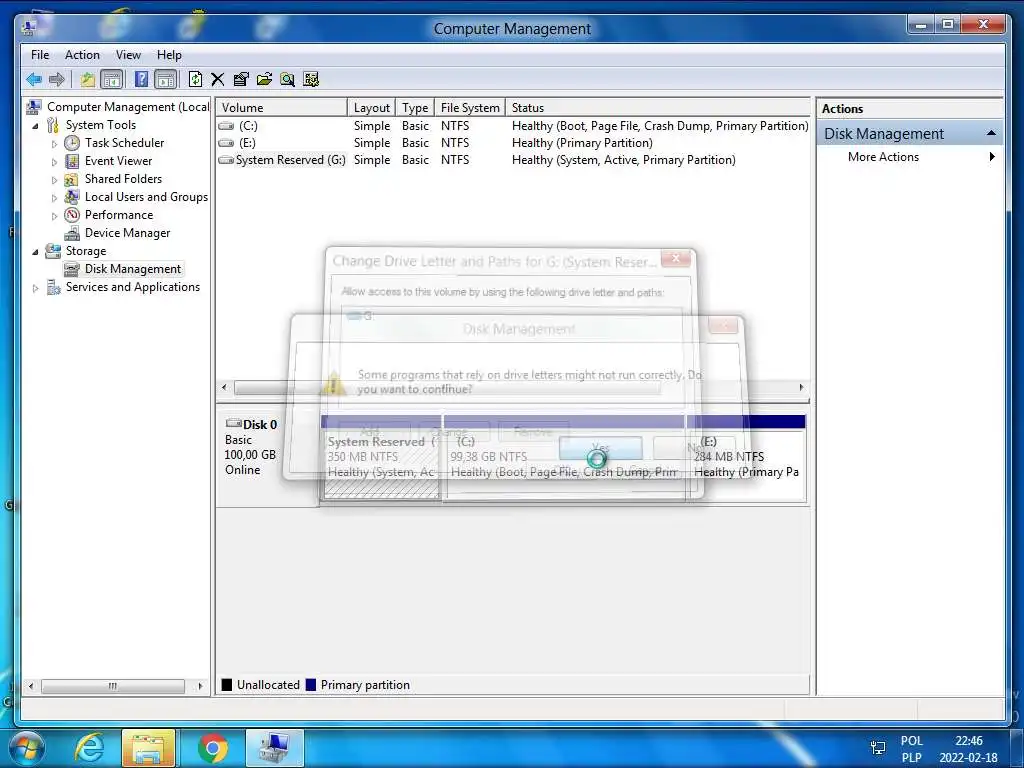The image size is (1024, 768).
Task: Collapse the Storage node
Action: (35, 251)
